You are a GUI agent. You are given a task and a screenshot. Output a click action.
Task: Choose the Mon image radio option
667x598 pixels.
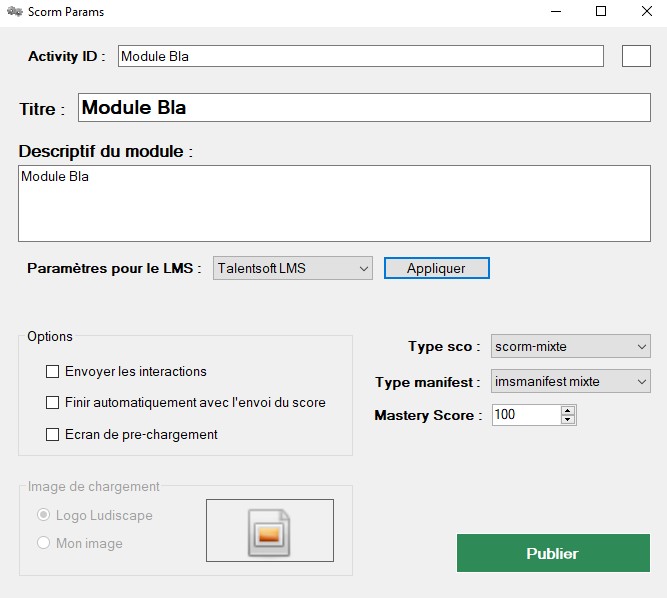[44, 543]
